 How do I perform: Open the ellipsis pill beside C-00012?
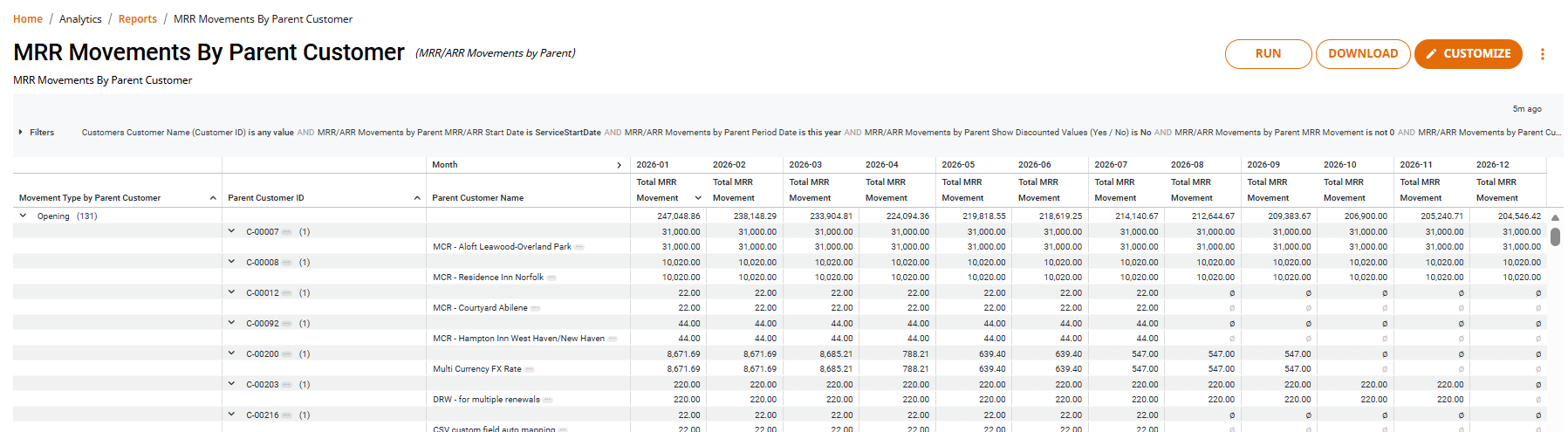pyautogui.click(x=287, y=293)
